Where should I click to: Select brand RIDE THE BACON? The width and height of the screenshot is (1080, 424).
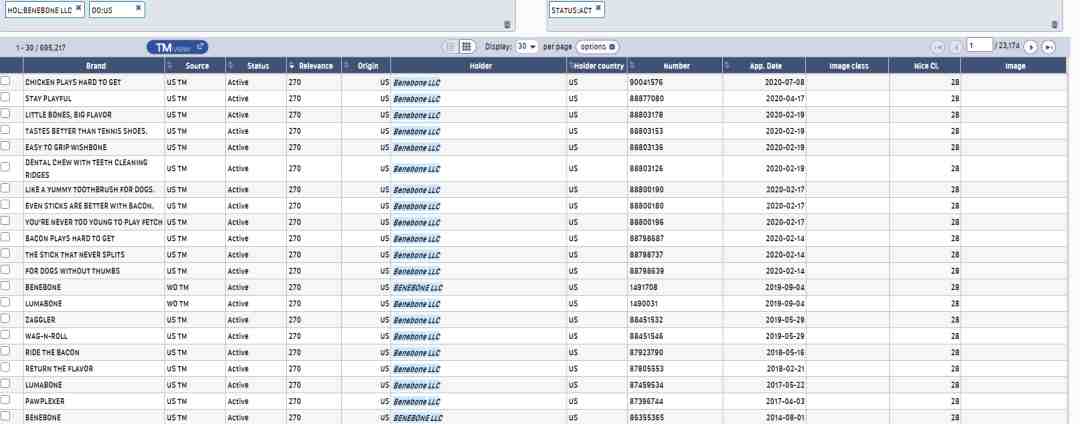tap(52, 352)
